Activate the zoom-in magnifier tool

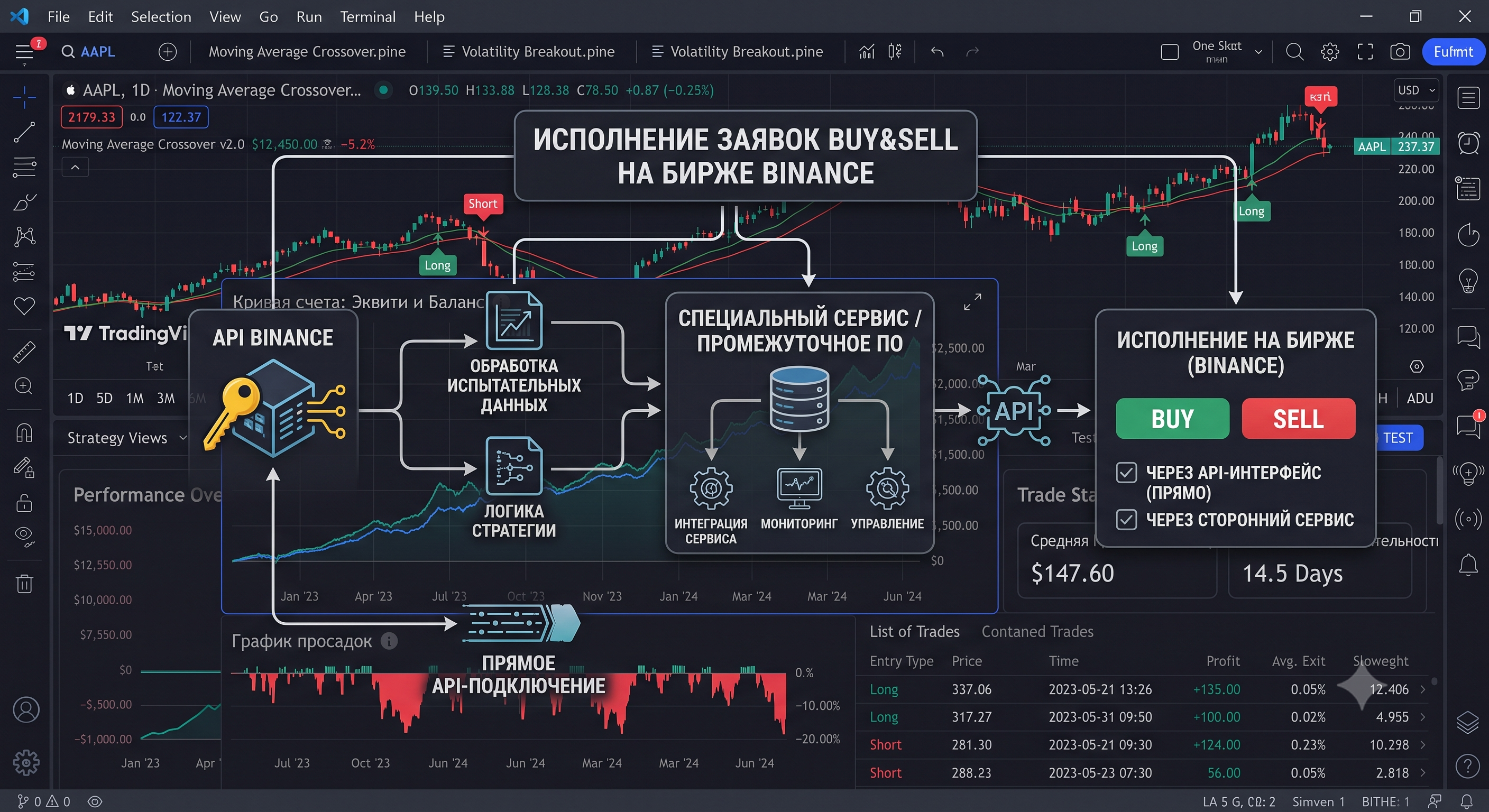(24, 386)
